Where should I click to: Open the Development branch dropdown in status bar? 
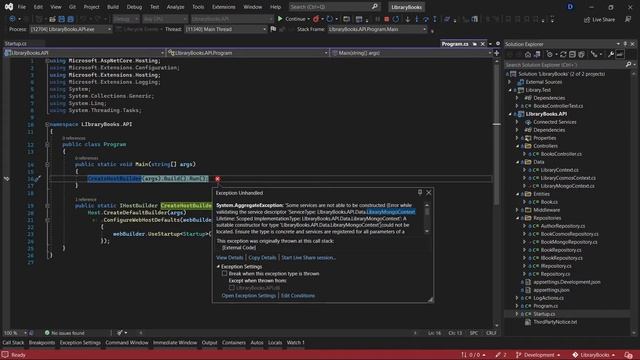(538, 355)
